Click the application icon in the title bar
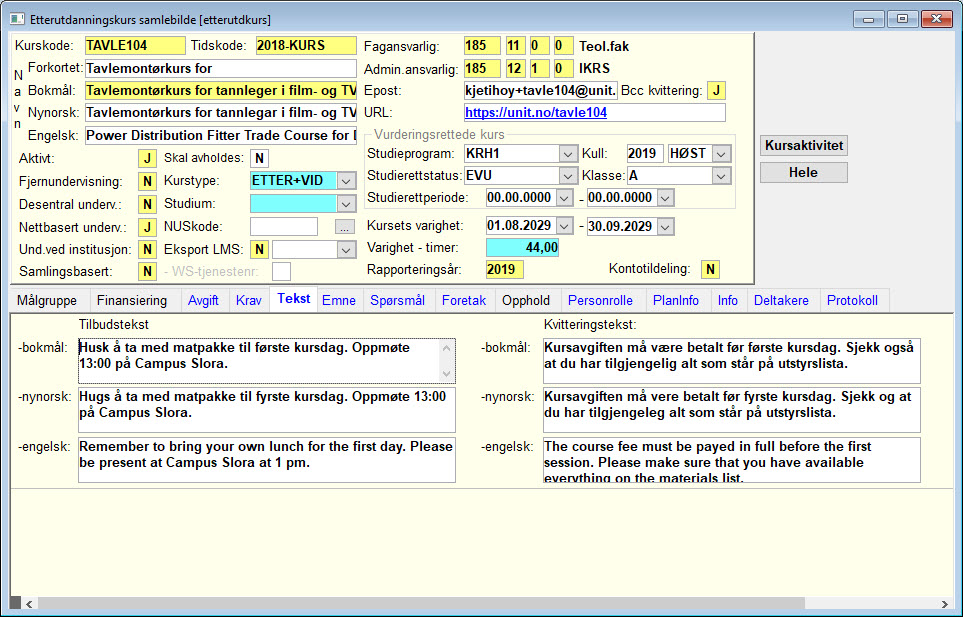 [x=17, y=19]
